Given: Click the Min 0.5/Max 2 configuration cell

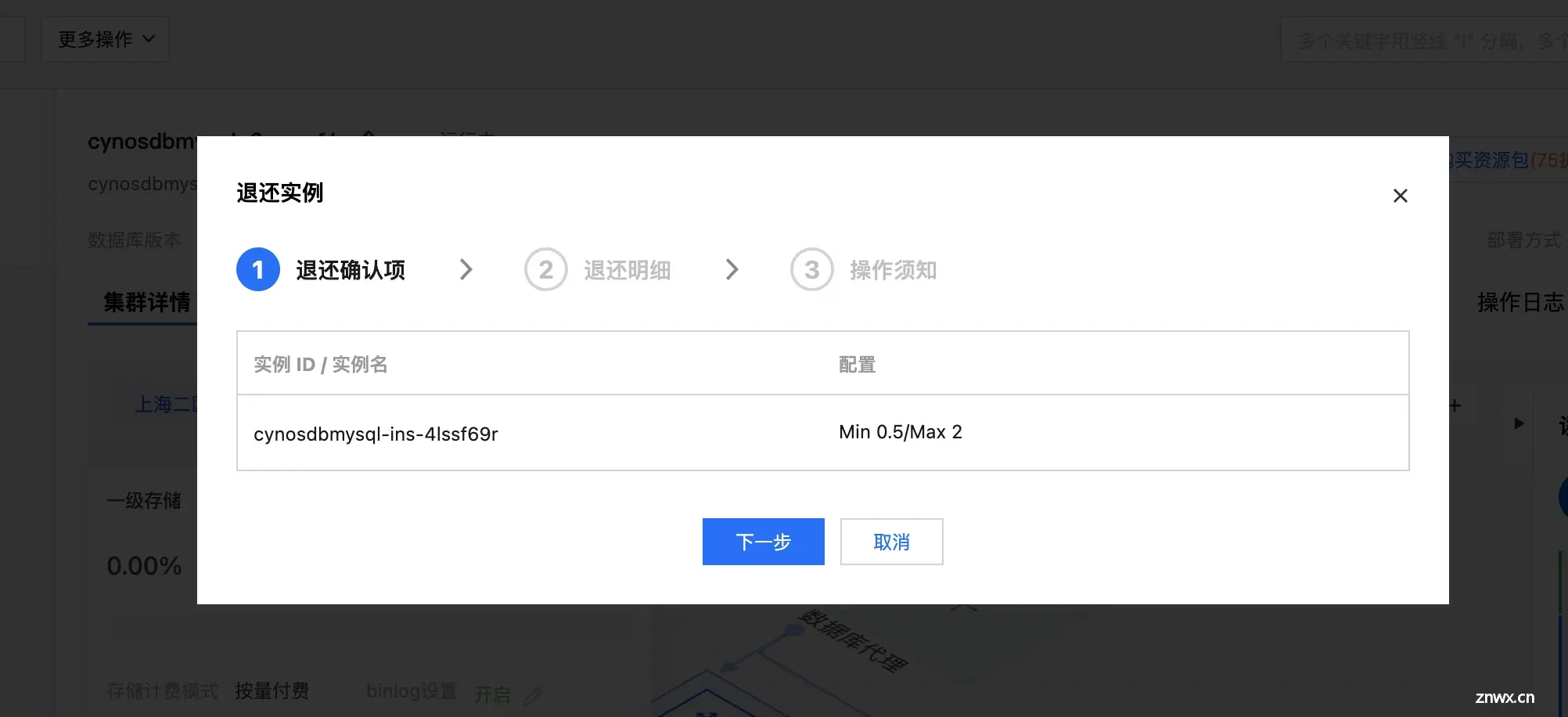Looking at the screenshot, I should click(901, 432).
